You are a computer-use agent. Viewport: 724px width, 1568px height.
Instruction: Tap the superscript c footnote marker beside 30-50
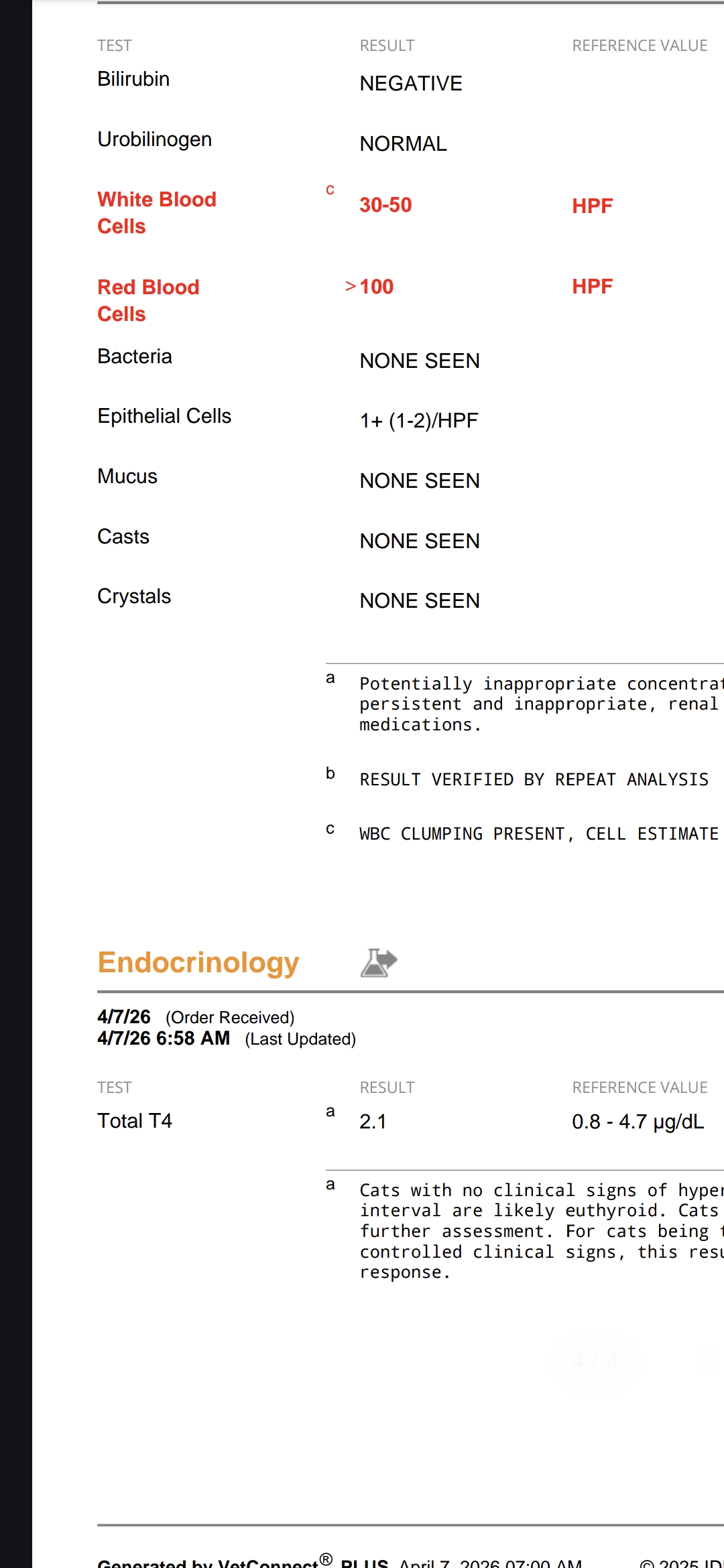coord(330,190)
